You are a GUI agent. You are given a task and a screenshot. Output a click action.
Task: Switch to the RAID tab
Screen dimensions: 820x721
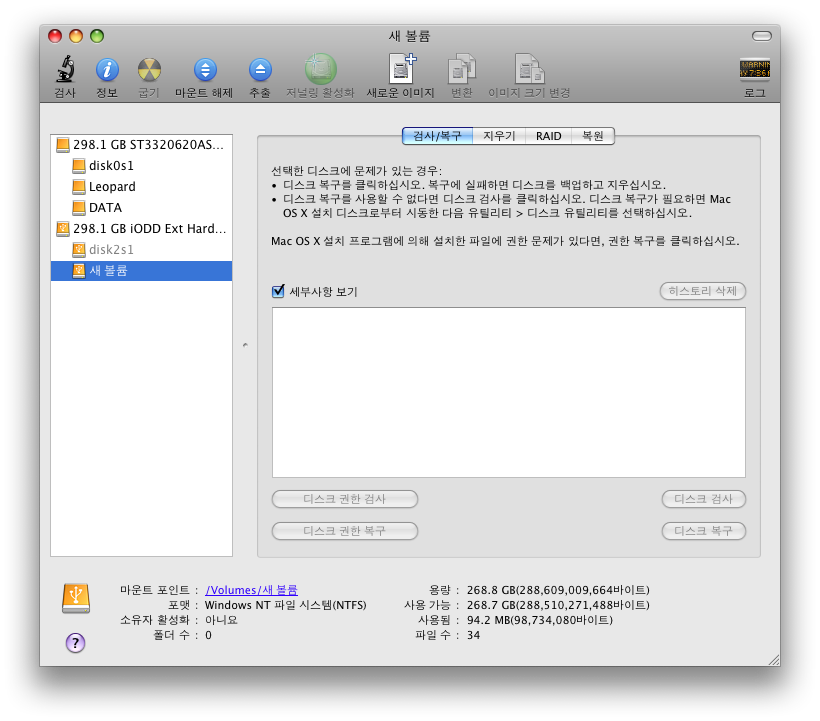[549, 136]
